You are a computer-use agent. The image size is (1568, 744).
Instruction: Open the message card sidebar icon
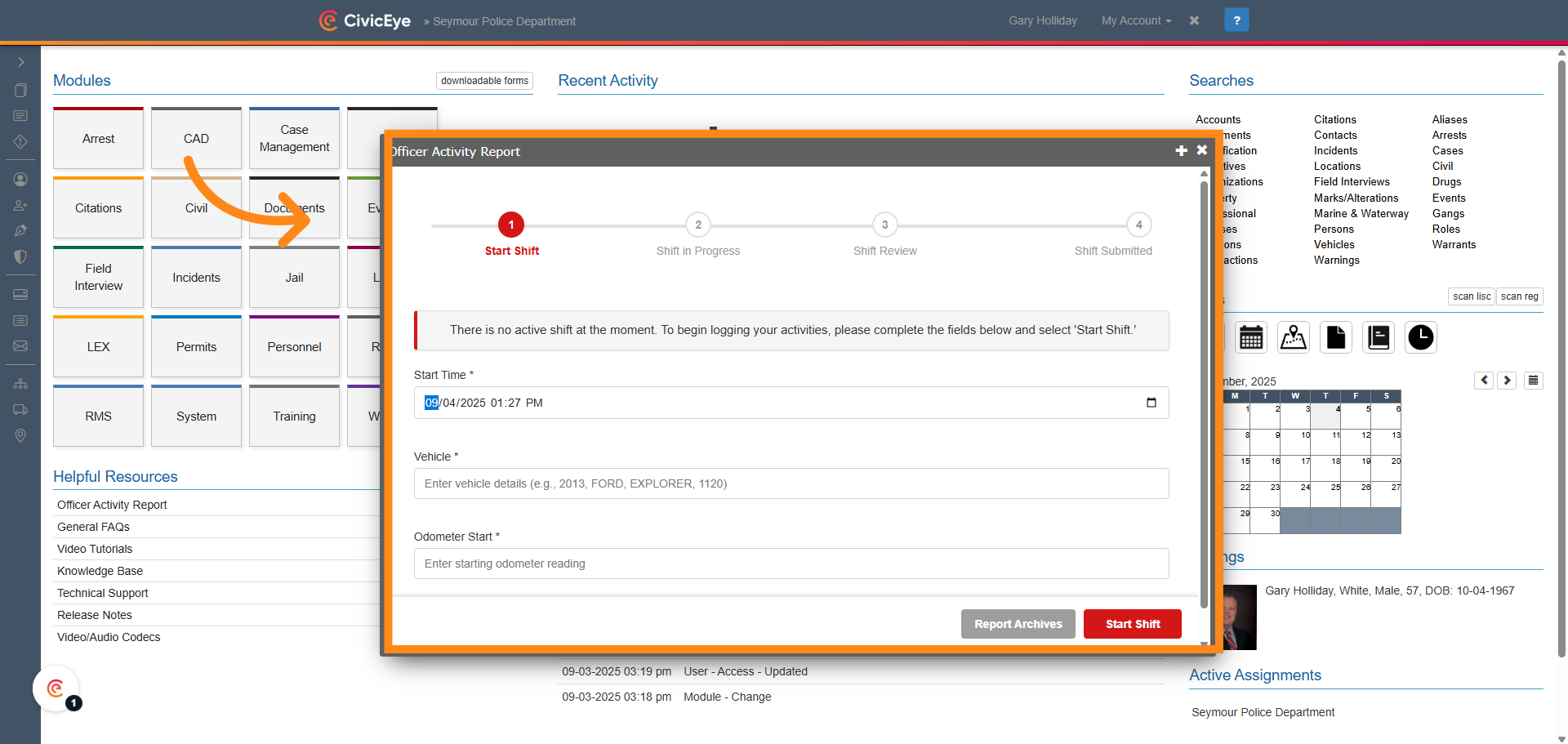pyautogui.click(x=20, y=116)
